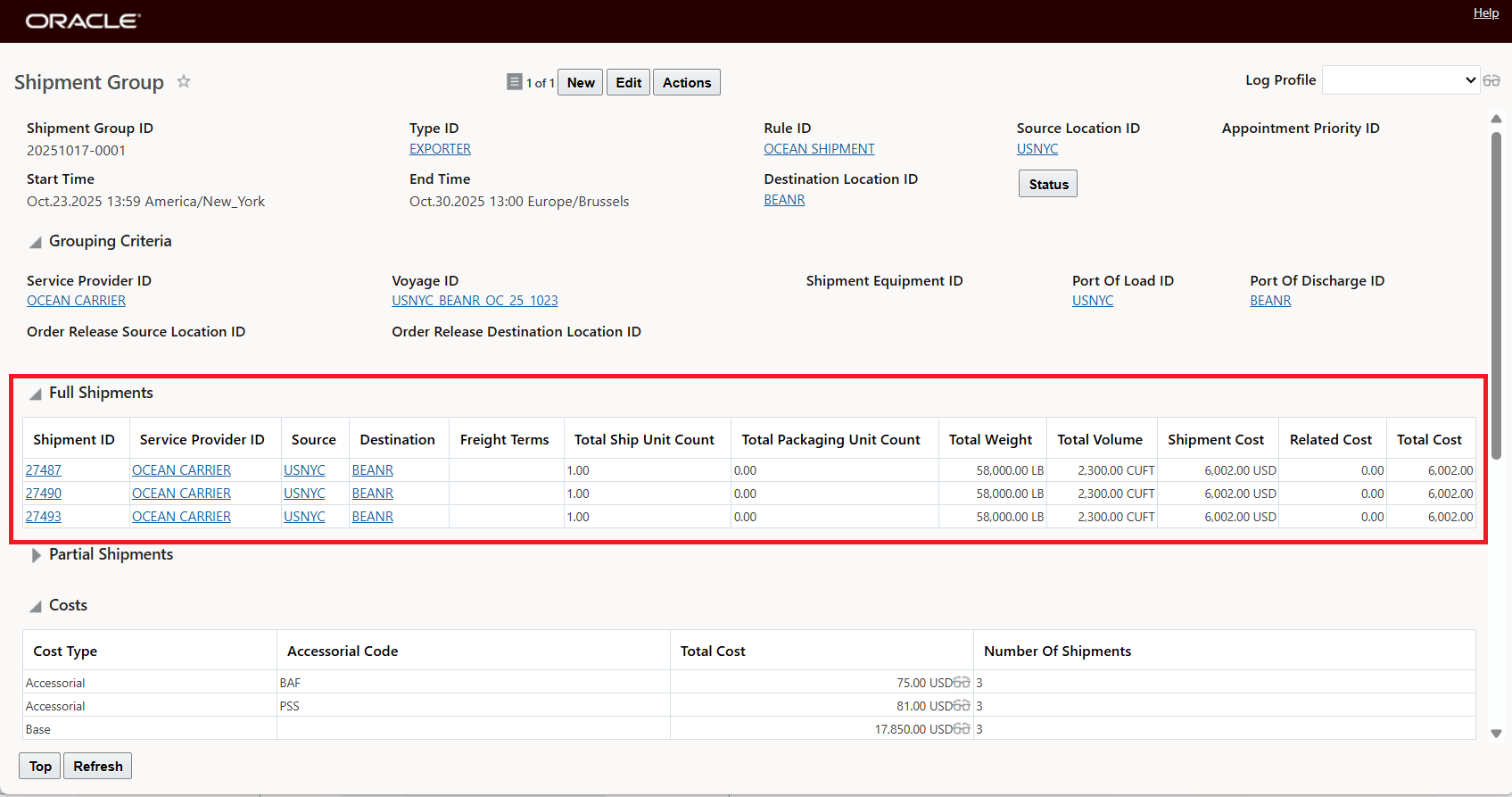Click the scroll down arrow of page scrollbar
The height and width of the screenshot is (797, 1512).
click(x=1497, y=734)
